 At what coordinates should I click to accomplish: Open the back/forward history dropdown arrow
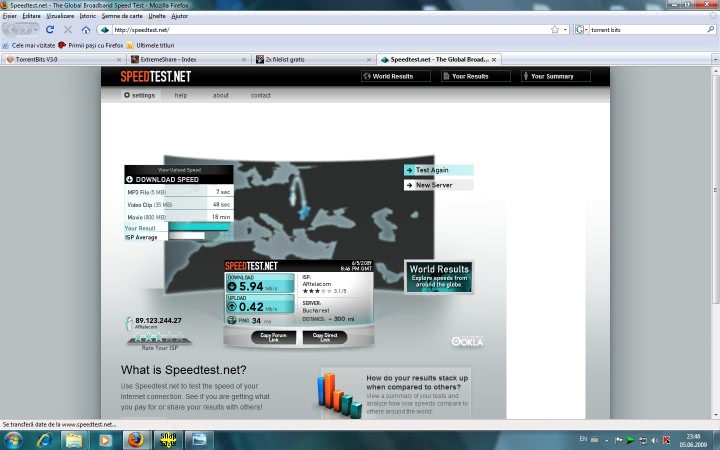pos(36,30)
